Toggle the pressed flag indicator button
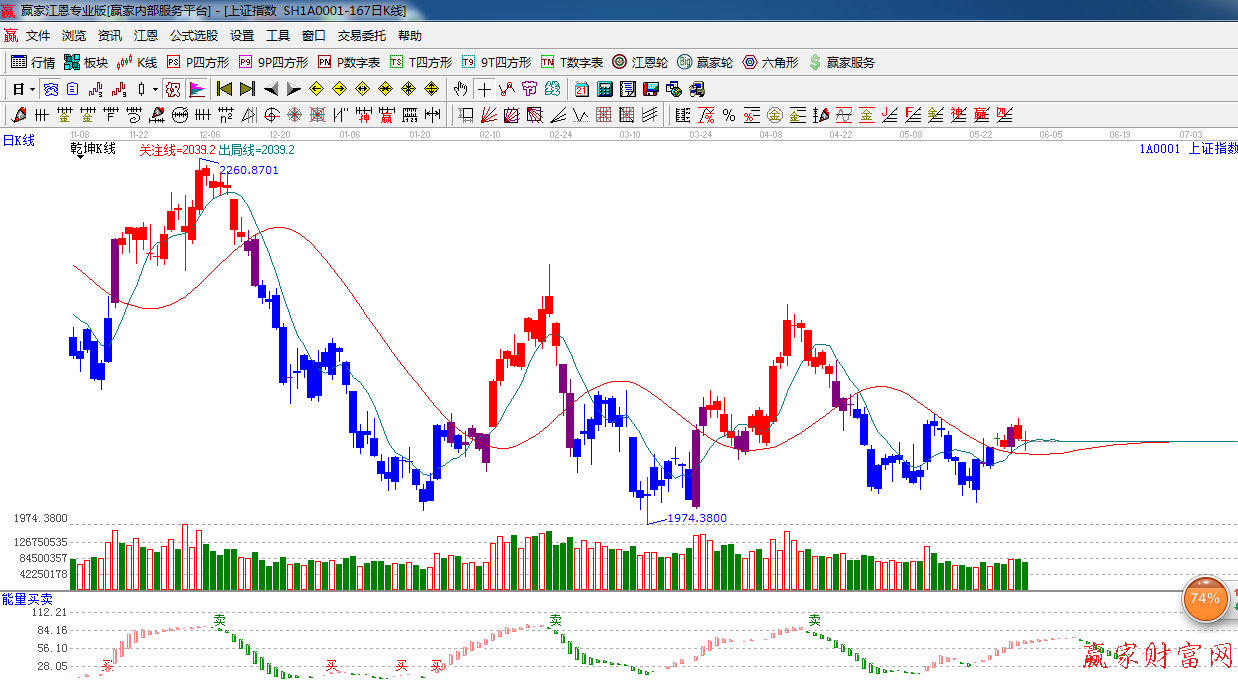Image resolution: width=1238 pixels, height=680 pixels. tap(197, 89)
